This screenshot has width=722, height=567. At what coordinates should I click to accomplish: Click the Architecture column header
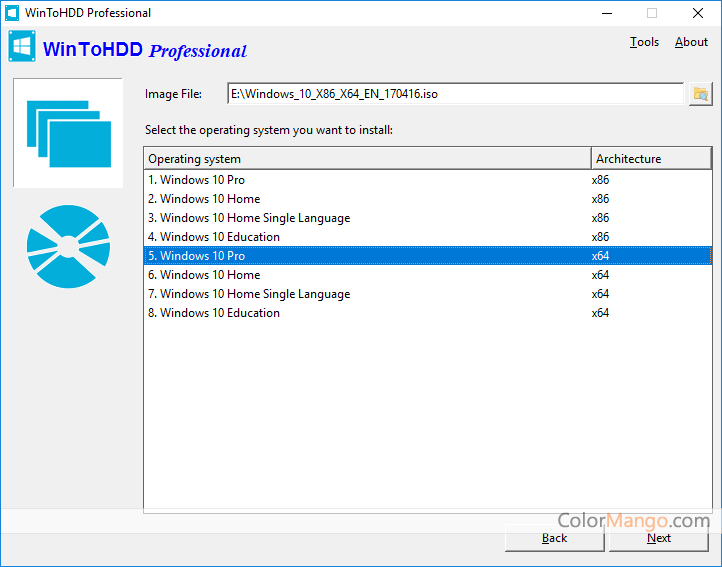point(651,159)
